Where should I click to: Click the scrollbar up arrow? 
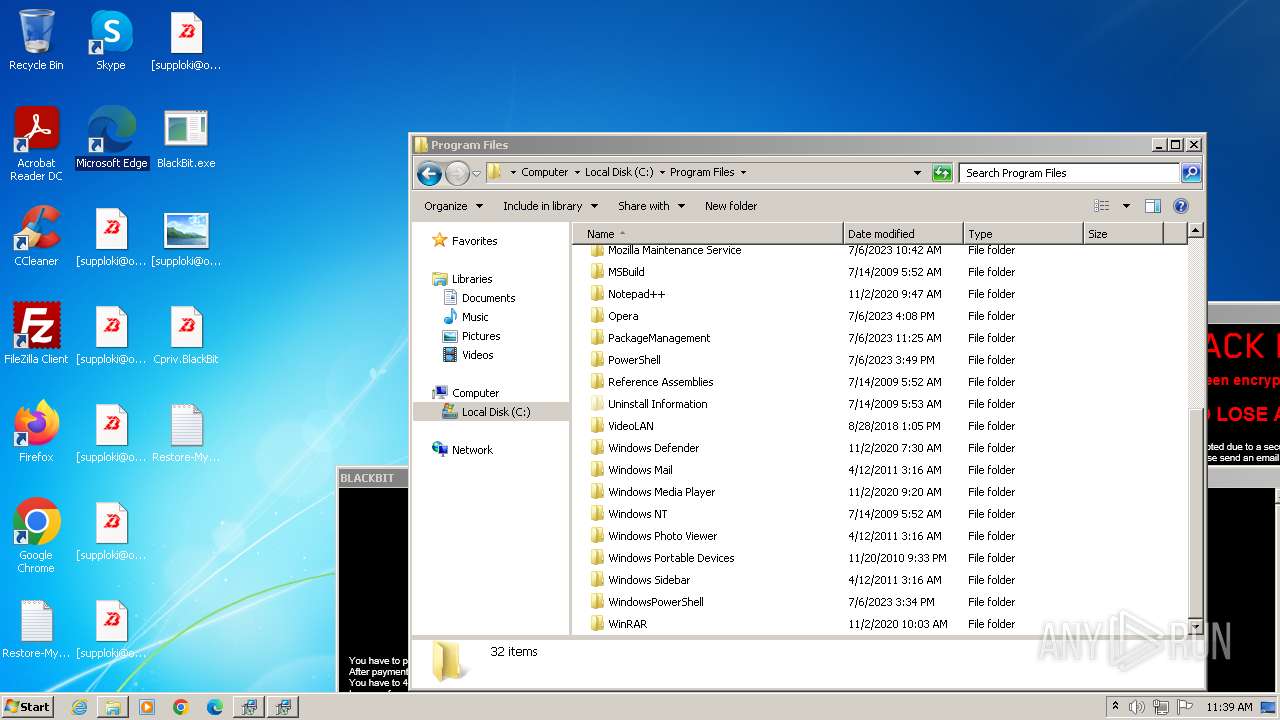pyautogui.click(x=1195, y=231)
